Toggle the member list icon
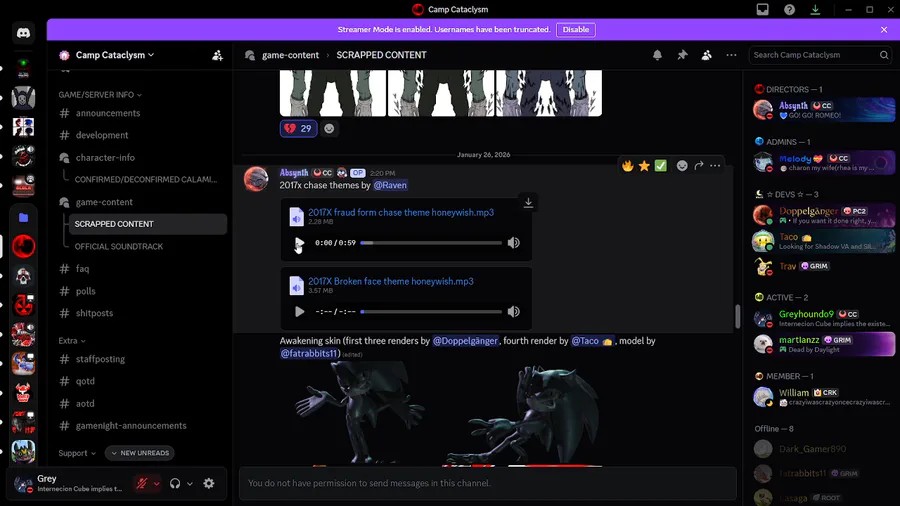 707,55
